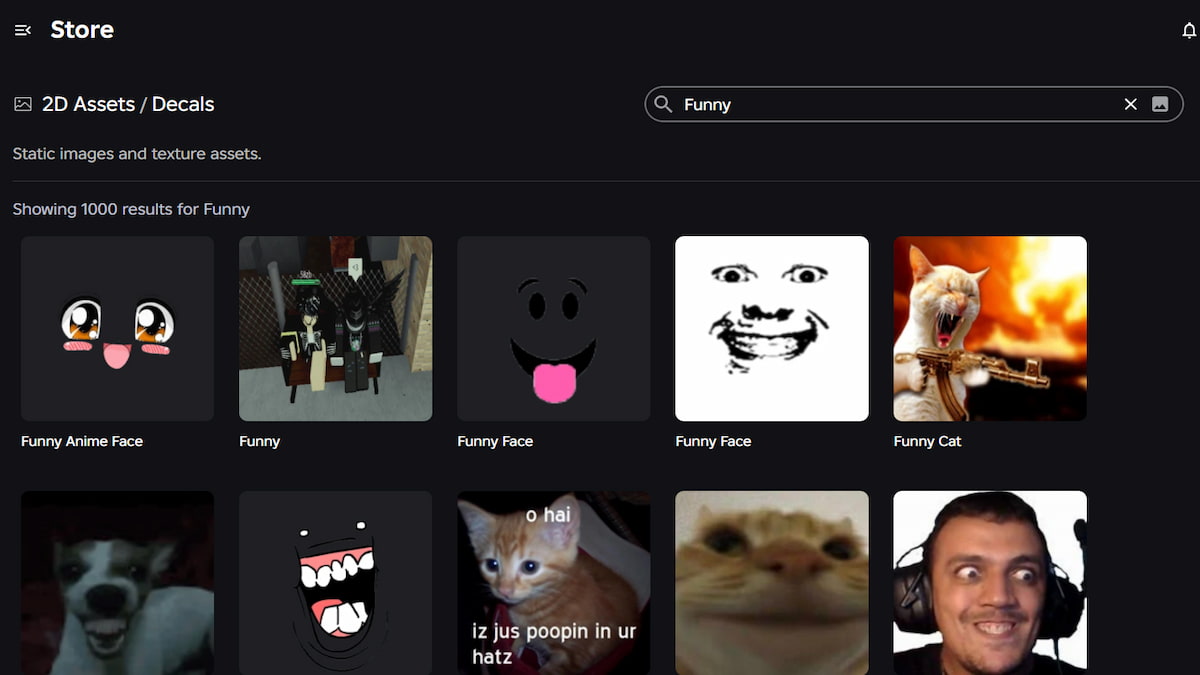Open the notifications bell
The width and height of the screenshot is (1200, 675).
point(1188,31)
